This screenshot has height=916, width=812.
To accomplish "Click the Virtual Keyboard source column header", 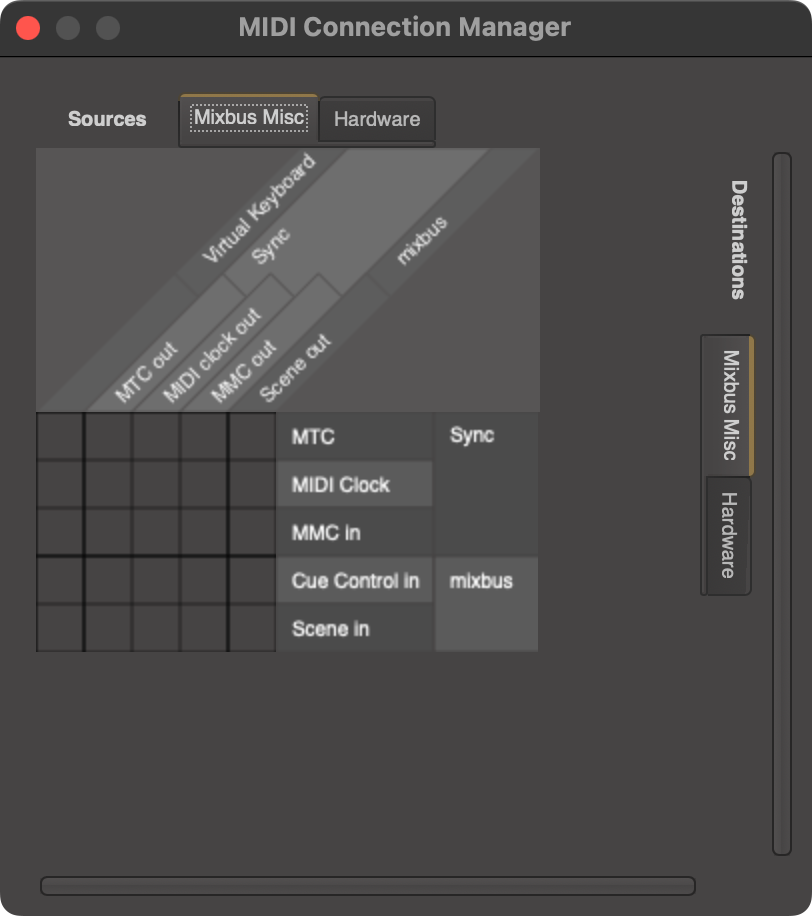I will [x=259, y=209].
